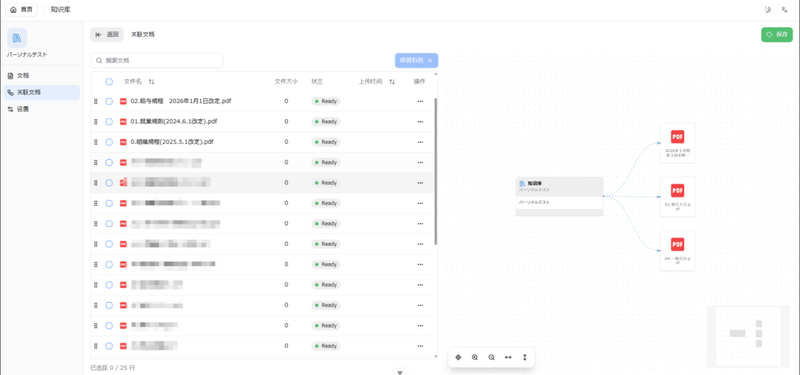
Task: Toggle the dark mode theme icon
Action: tap(768, 10)
